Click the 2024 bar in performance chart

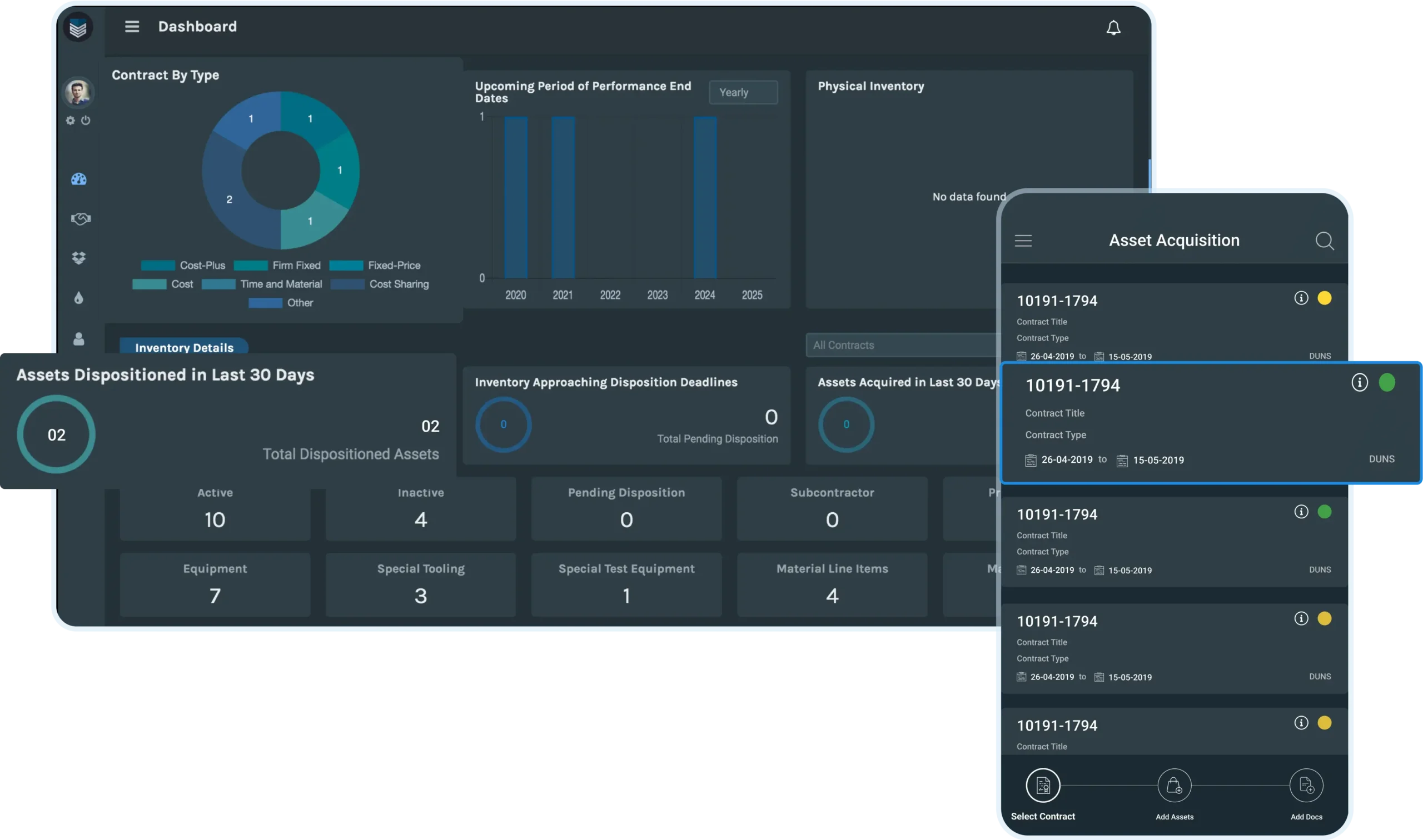pyautogui.click(x=704, y=197)
